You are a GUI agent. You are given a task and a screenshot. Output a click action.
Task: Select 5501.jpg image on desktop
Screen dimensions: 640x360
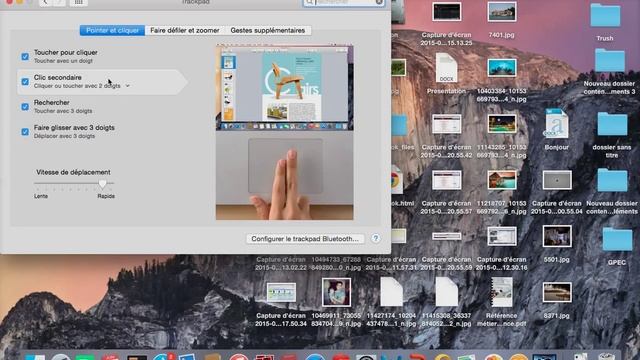coord(557,236)
